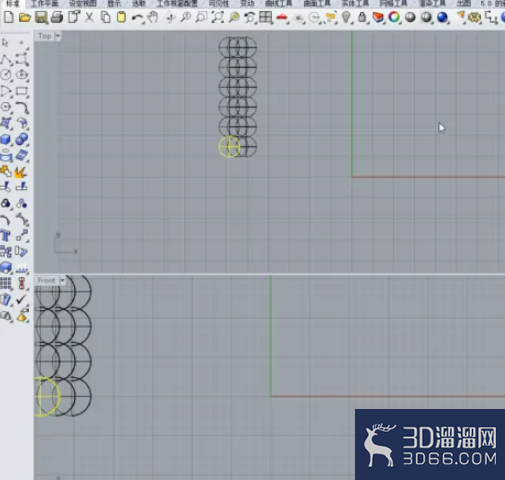The width and height of the screenshot is (505, 480).
Task: Switch to 网格工具 toolbar tab
Action: tap(394, 4)
